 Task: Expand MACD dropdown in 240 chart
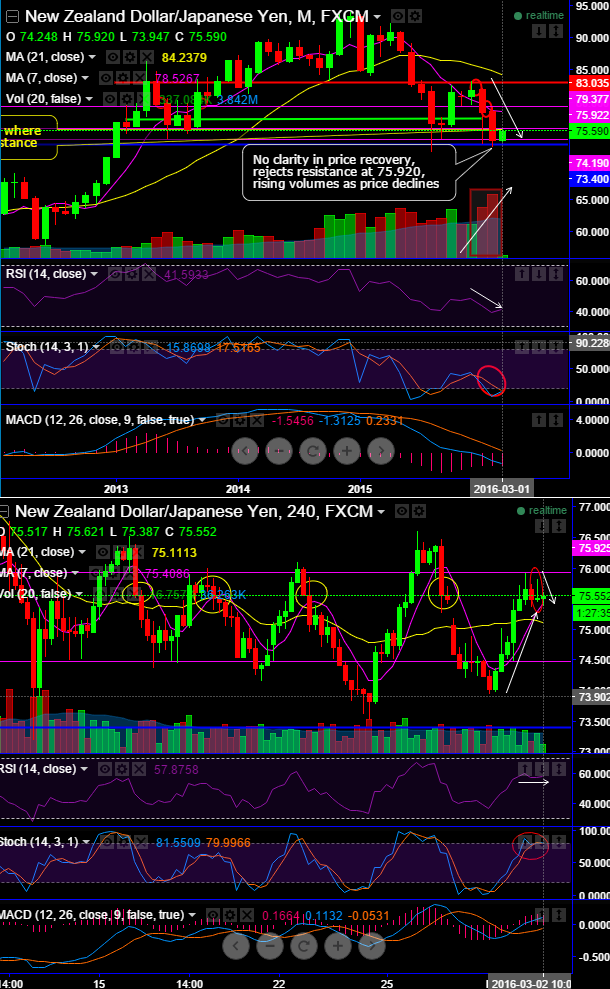192,915
